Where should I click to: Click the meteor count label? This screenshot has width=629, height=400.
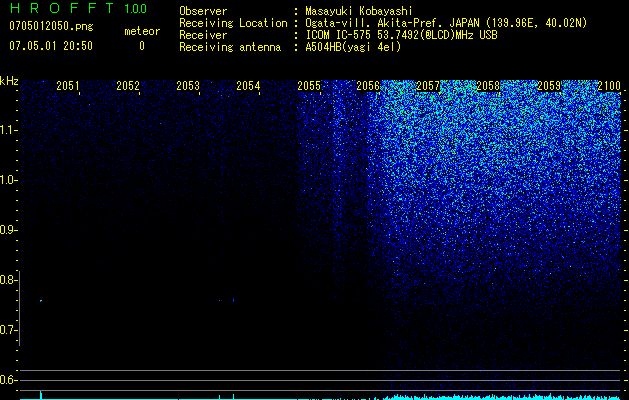pyautogui.click(x=142, y=31)
